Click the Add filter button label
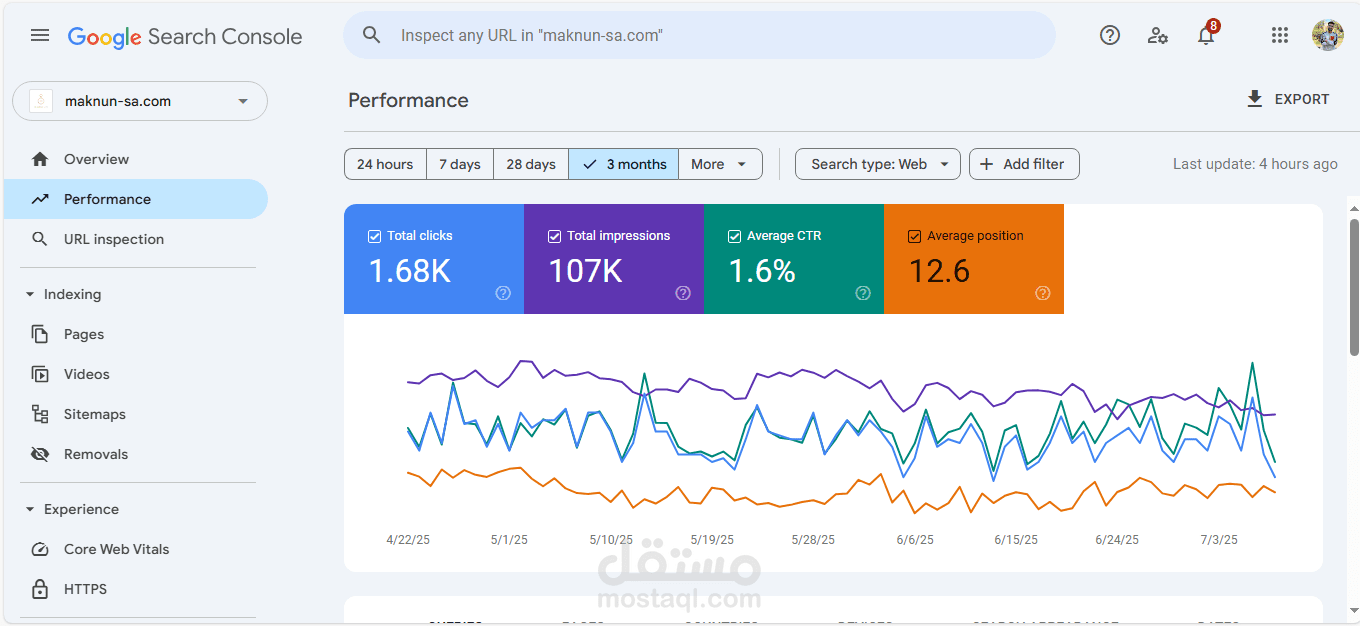 [x=1034, y=164]
